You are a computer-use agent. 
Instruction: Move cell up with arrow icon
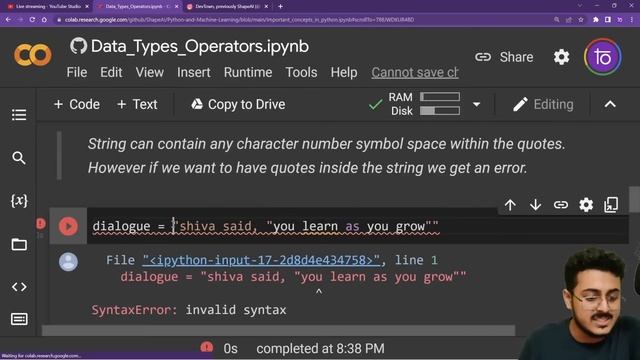click(x=510, y=204)
